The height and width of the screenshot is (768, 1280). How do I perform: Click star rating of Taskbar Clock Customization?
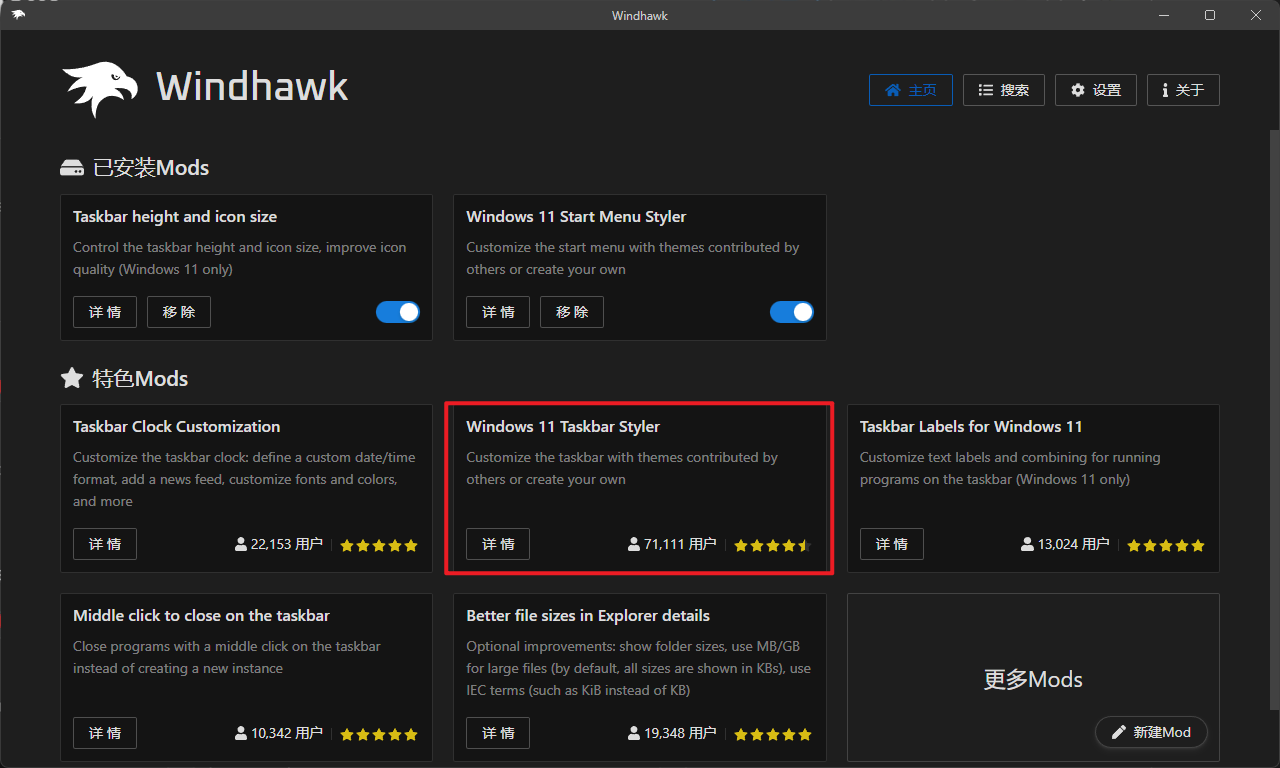[x=379, y=545]
